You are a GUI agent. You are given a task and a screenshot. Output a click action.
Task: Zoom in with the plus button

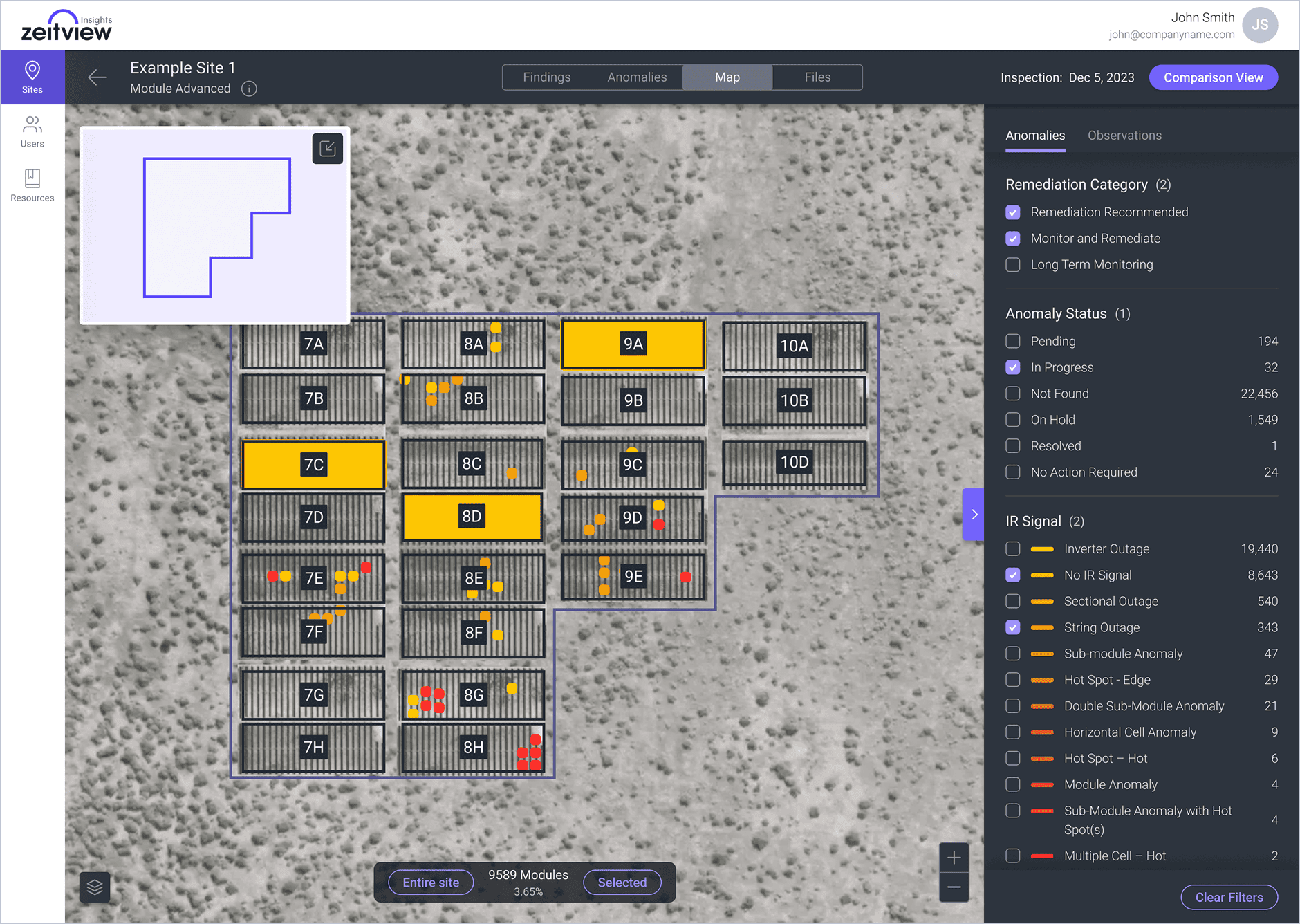pyautogui.click(x=954, y=858)
